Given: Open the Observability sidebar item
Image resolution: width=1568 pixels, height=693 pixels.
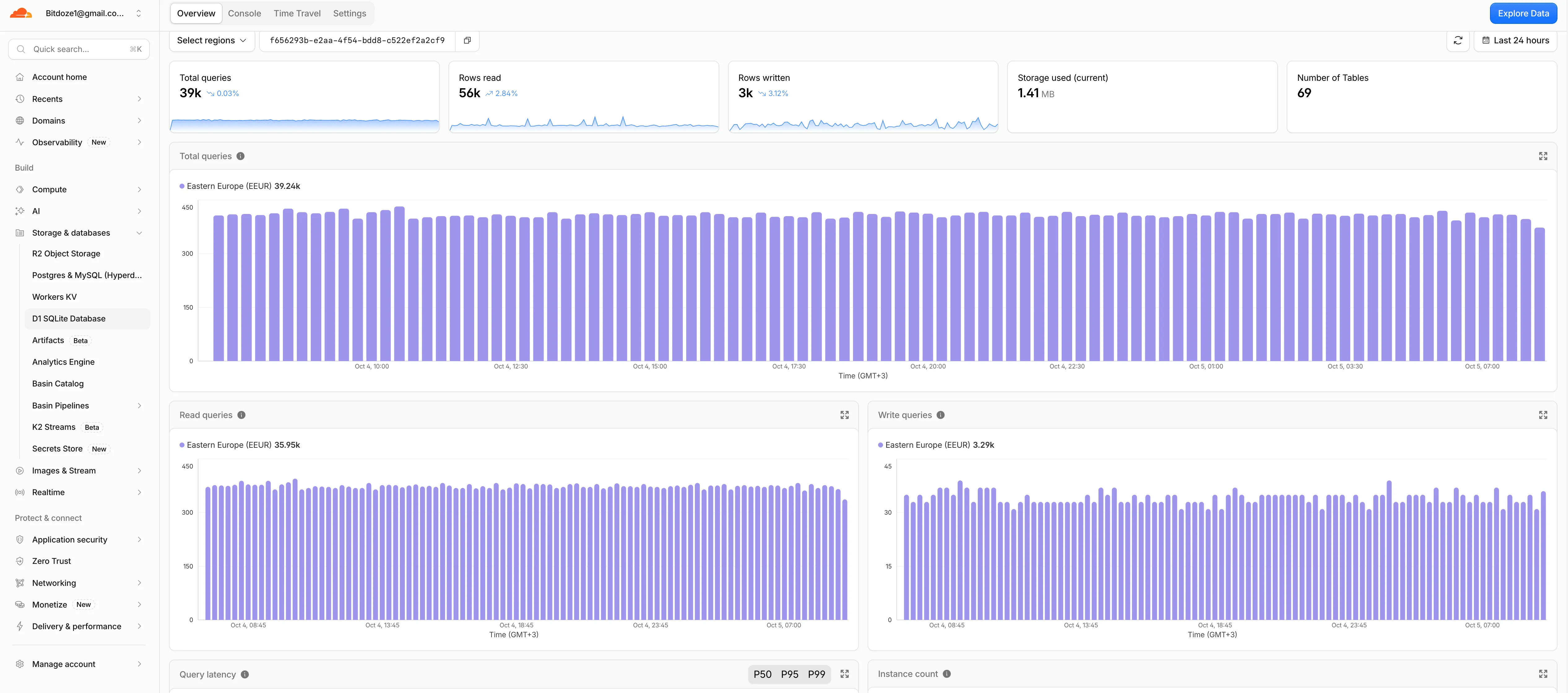Looking at the screenshot, I should pos(79,142).
